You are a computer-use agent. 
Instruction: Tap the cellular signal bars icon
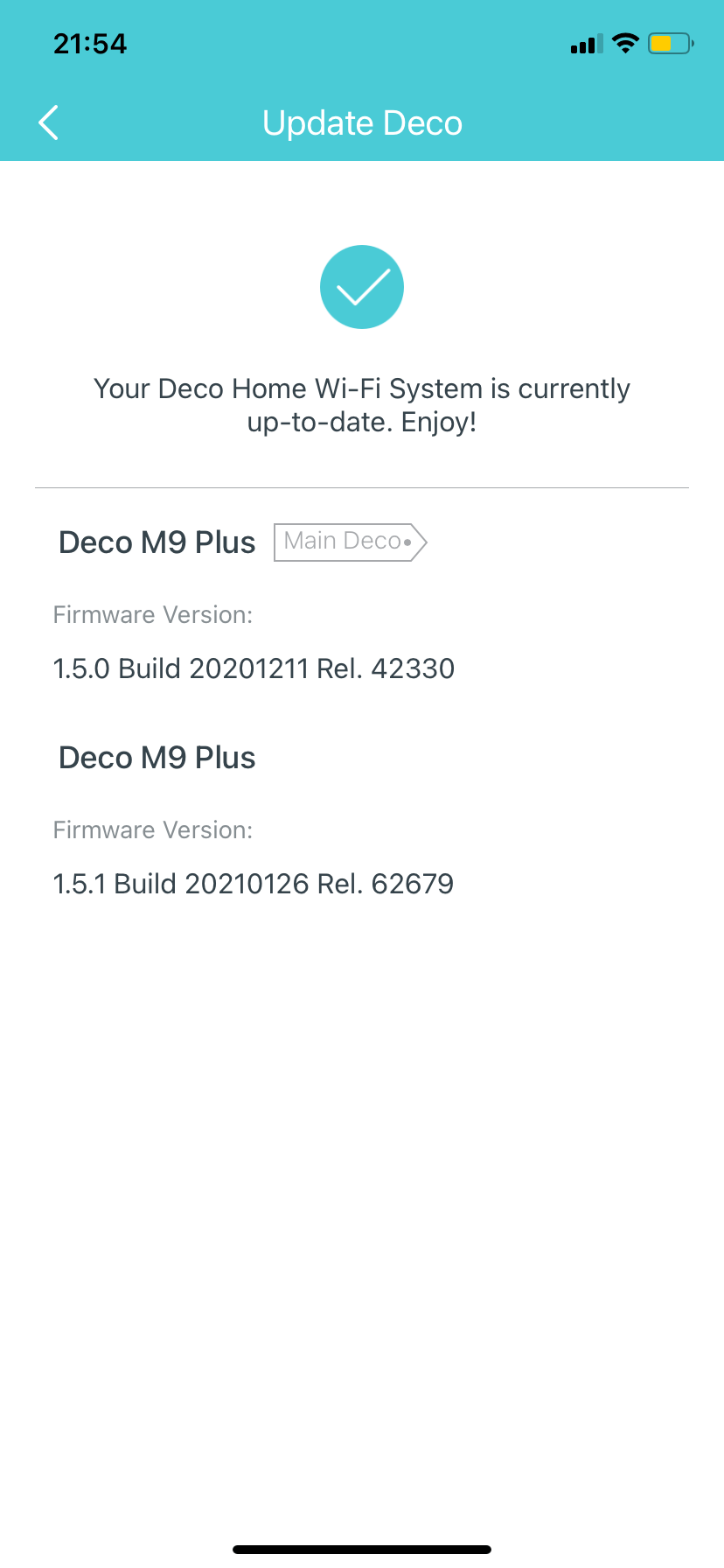(x=586, y=42)
